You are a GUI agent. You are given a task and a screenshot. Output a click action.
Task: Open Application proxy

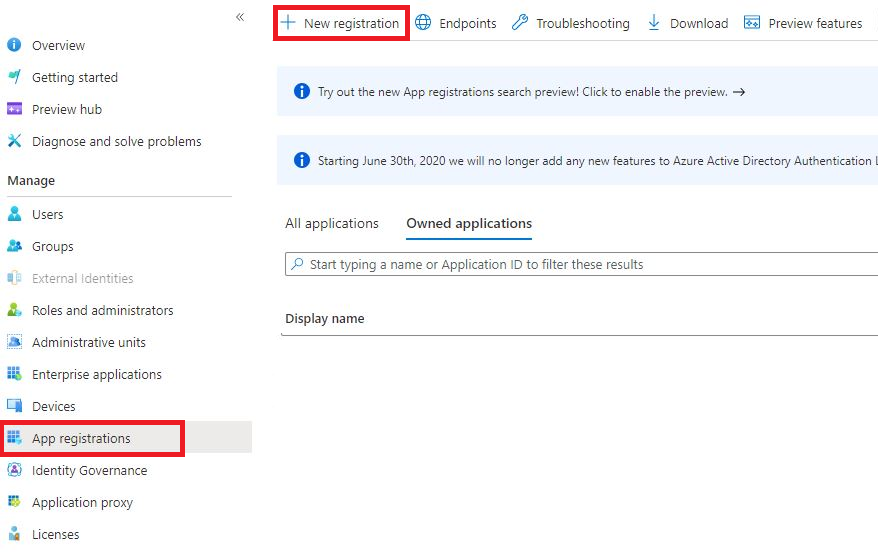click(82, 502)
